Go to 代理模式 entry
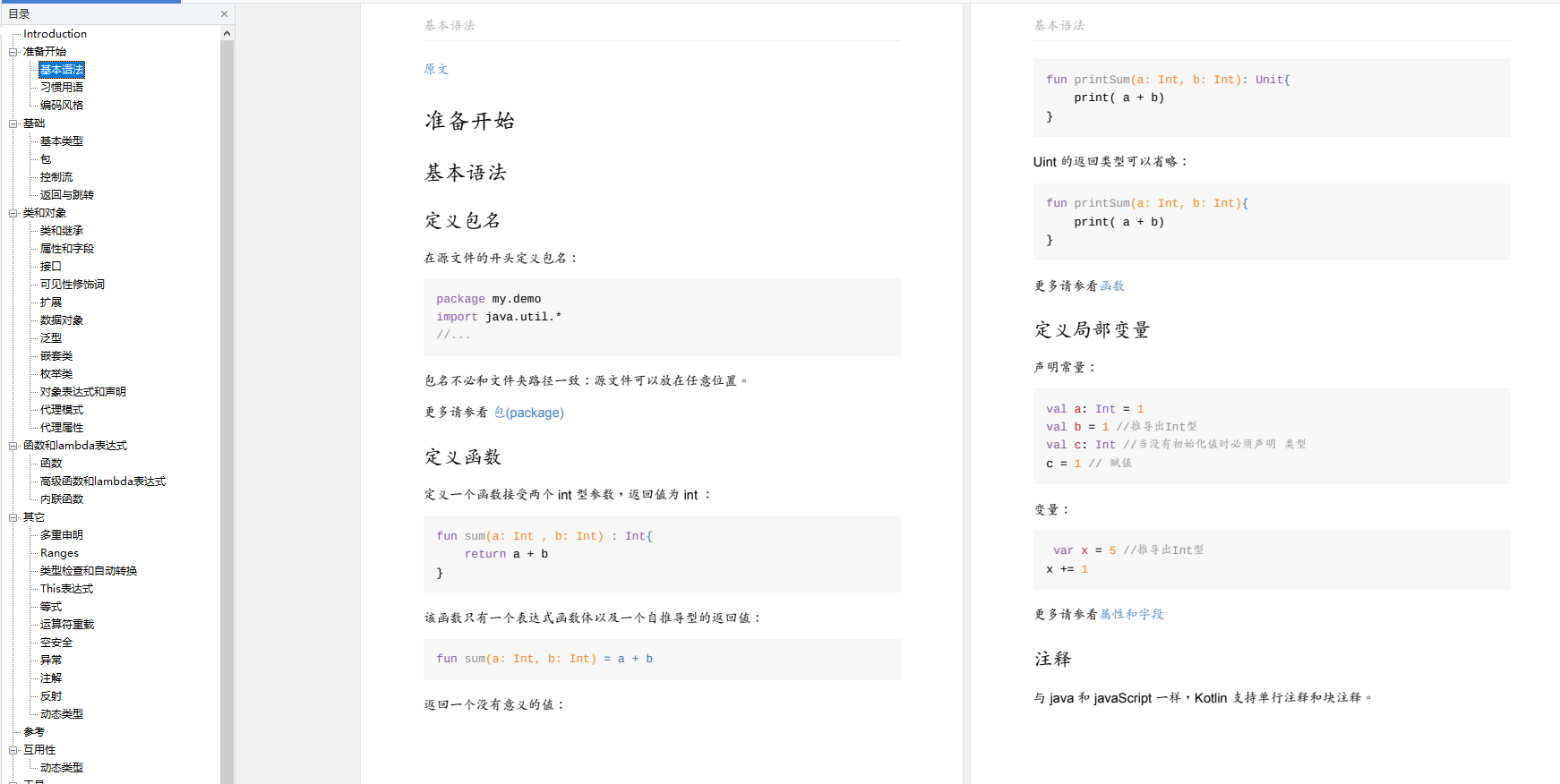Screen dimensions: 1560x784 click(x=62, y=410)
